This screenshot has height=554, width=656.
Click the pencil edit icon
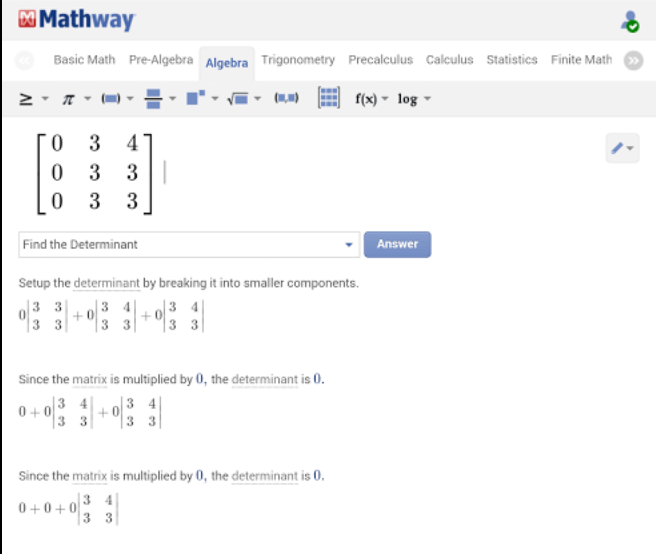(x=617, y=148)
